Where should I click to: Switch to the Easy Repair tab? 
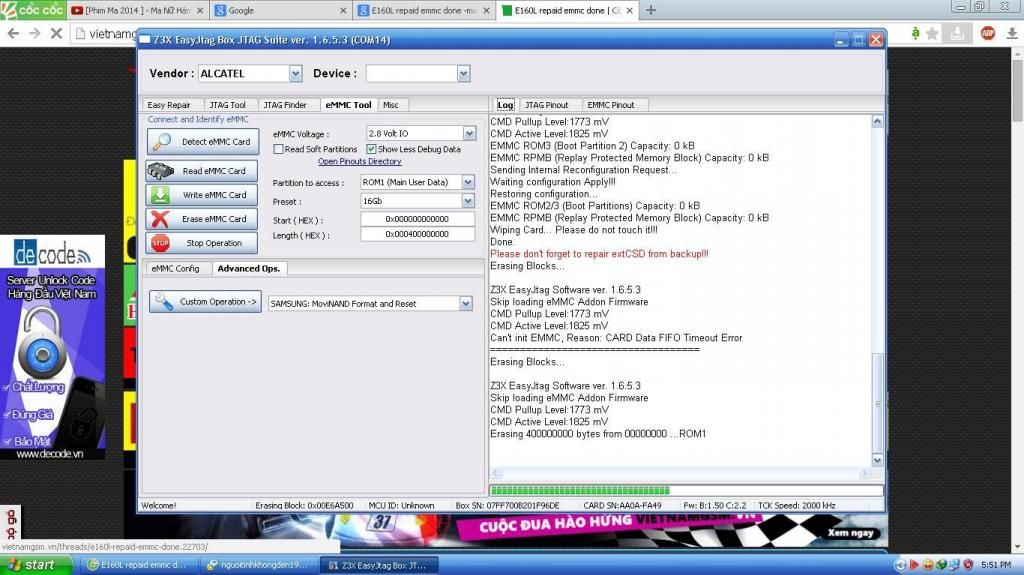point(168,105)
